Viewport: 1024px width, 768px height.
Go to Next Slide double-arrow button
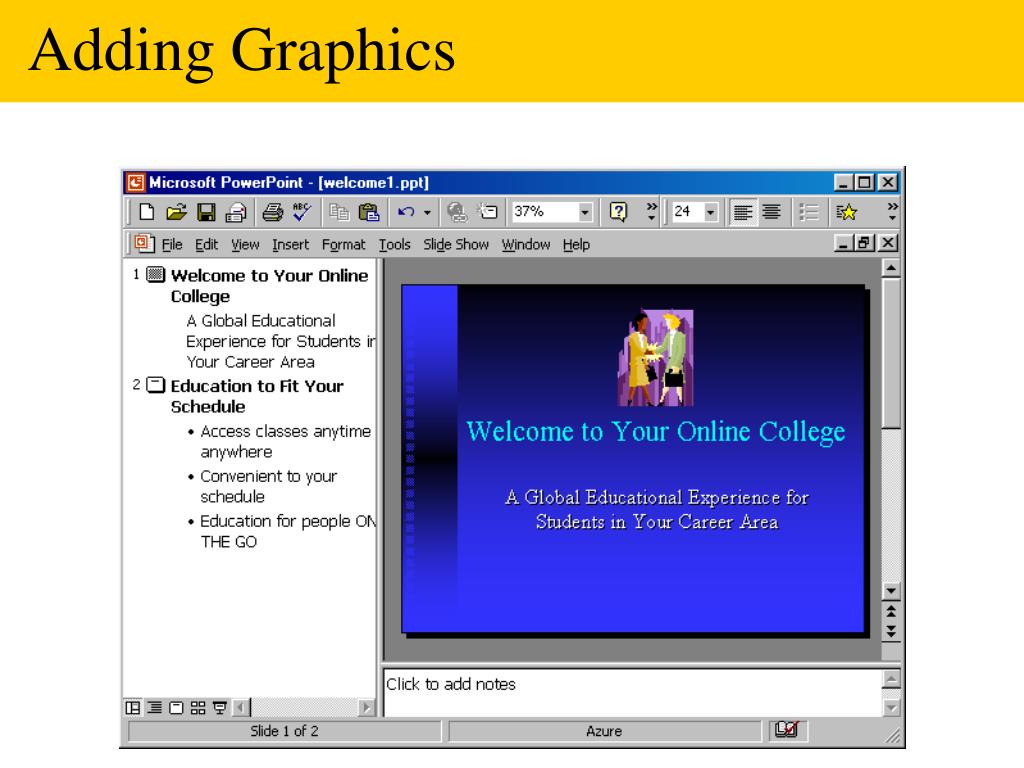pyautogui.click(x=891, y=632)
